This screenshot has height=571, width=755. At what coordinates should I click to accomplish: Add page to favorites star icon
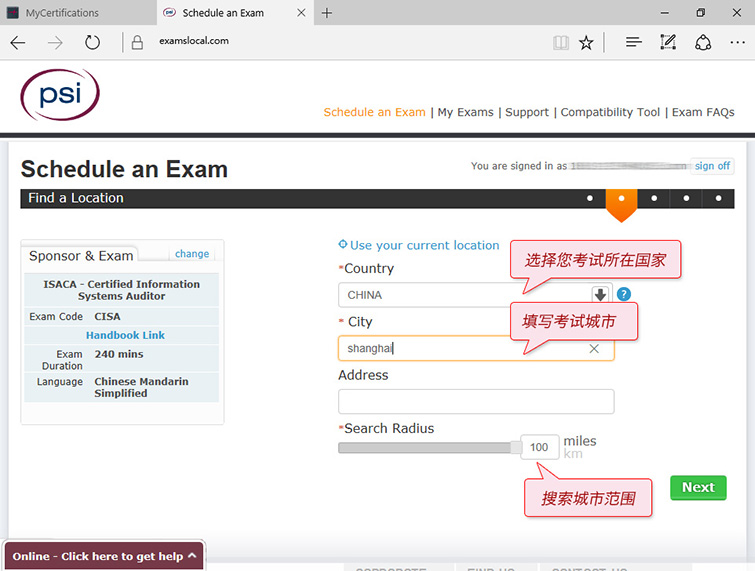[x=586, y=43]
